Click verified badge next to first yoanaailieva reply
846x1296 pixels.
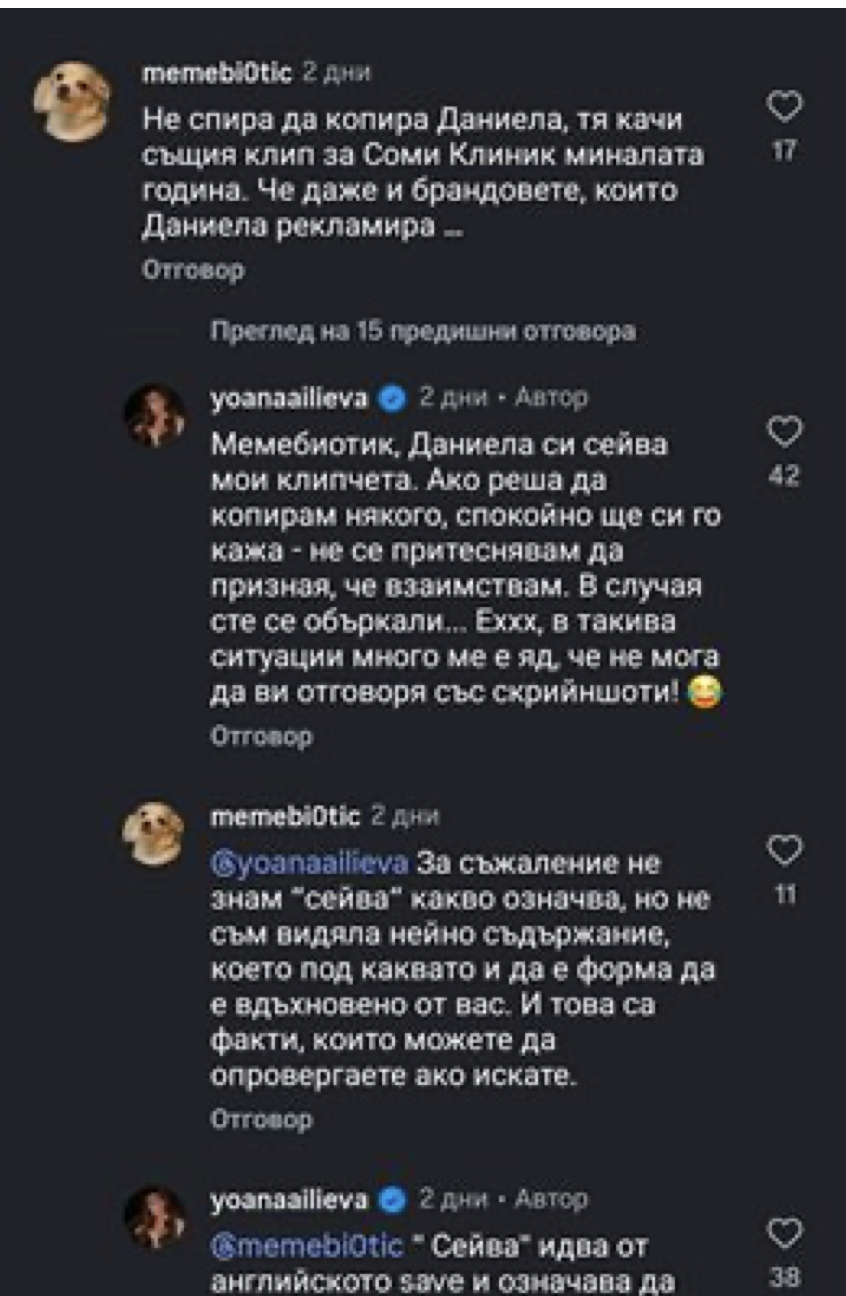(393, 400)
